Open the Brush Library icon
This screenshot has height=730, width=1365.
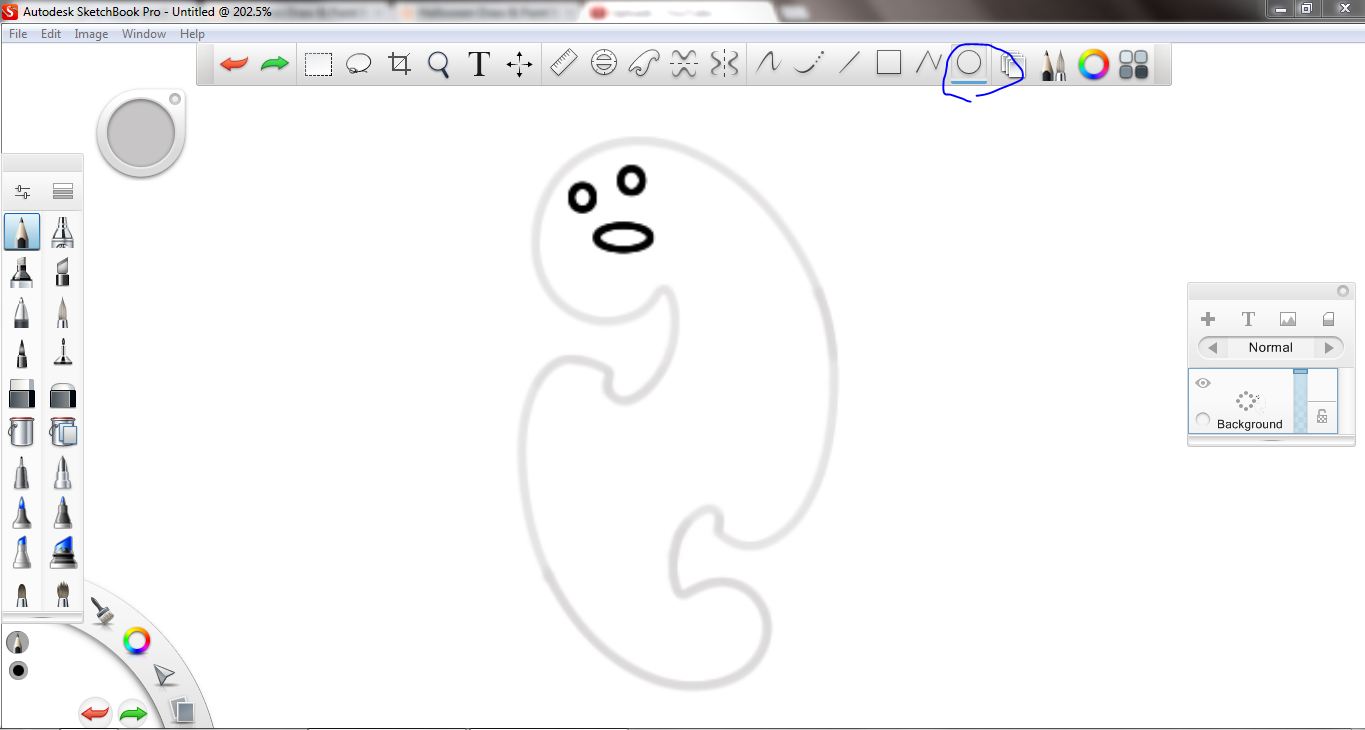(63, 192)
